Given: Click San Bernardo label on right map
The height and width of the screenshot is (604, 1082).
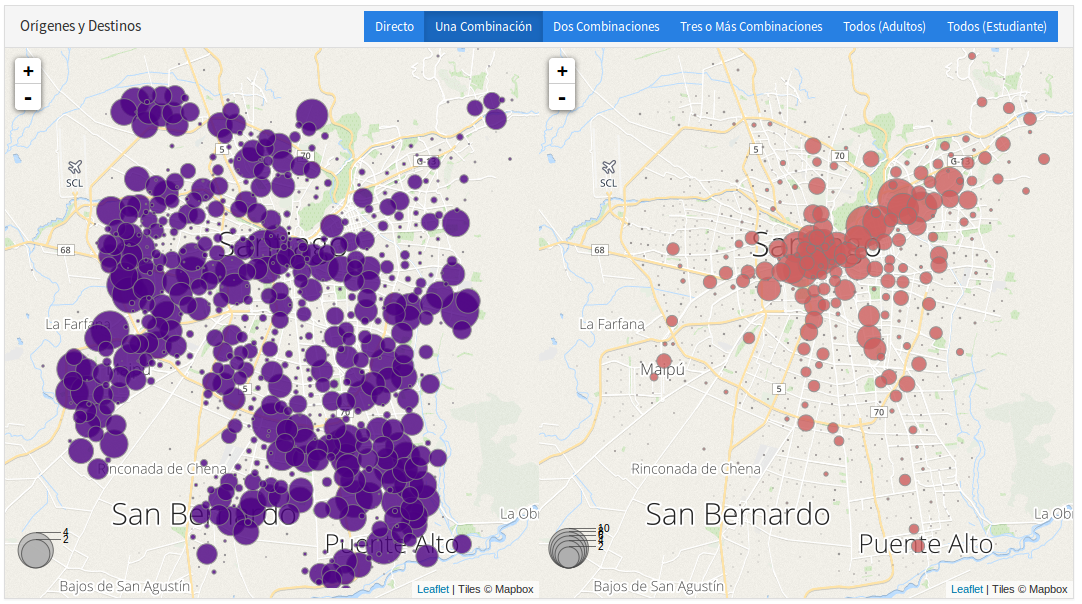Looking at the screenshot, I should 738,514.
